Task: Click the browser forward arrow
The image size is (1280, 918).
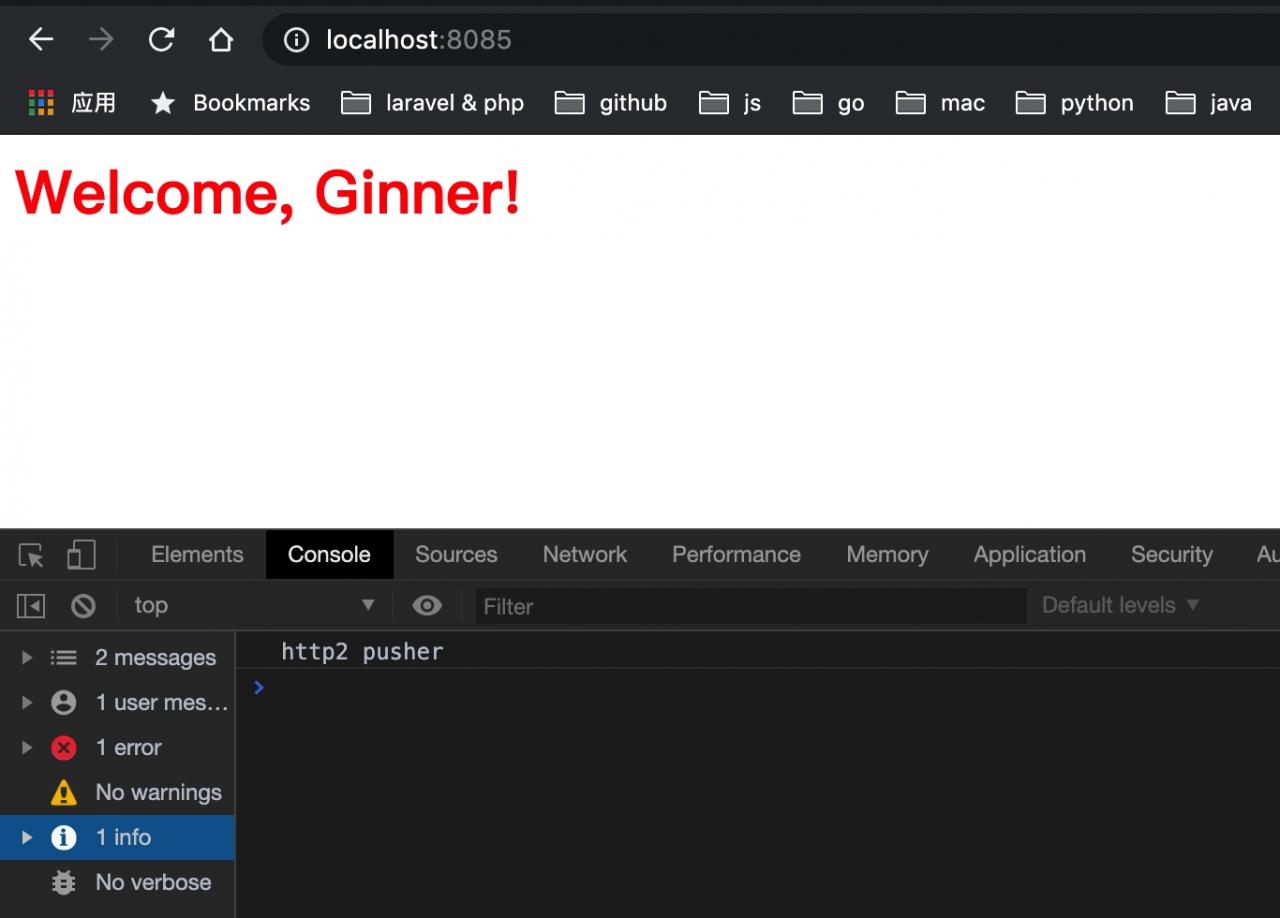Action: [x=101, y=40]
